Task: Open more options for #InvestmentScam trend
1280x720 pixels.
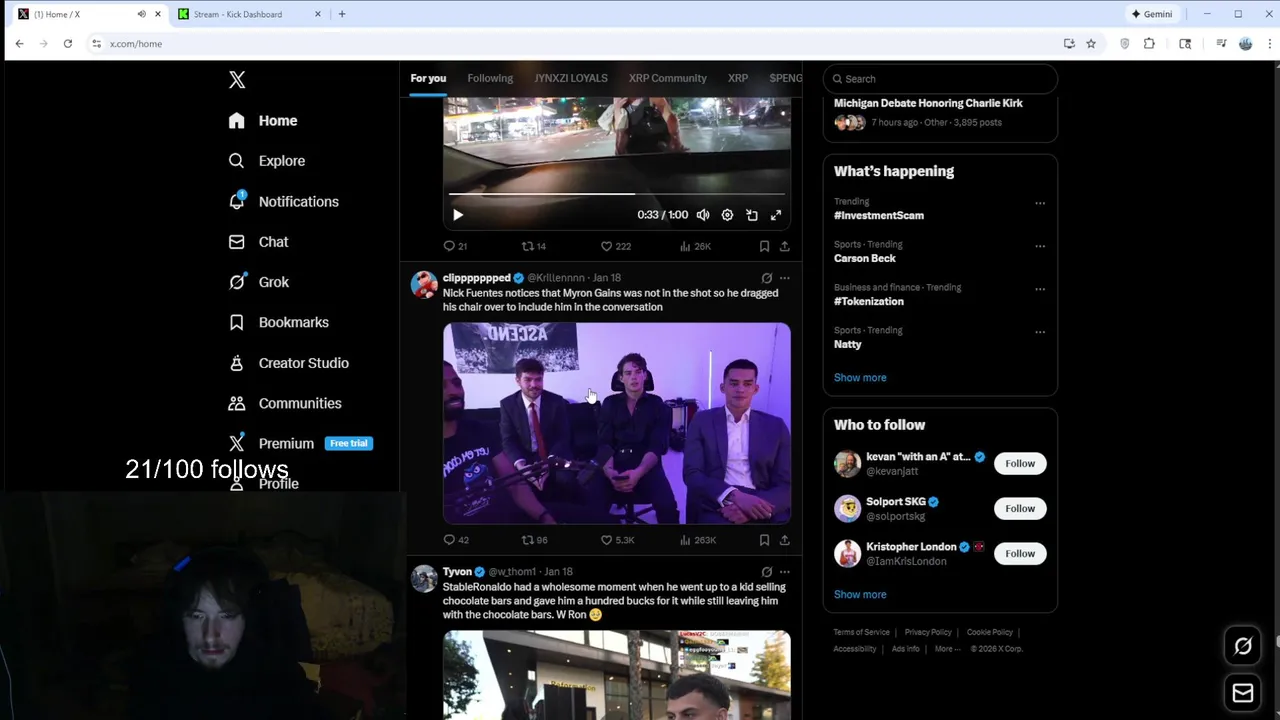Action: (1040, 203)
